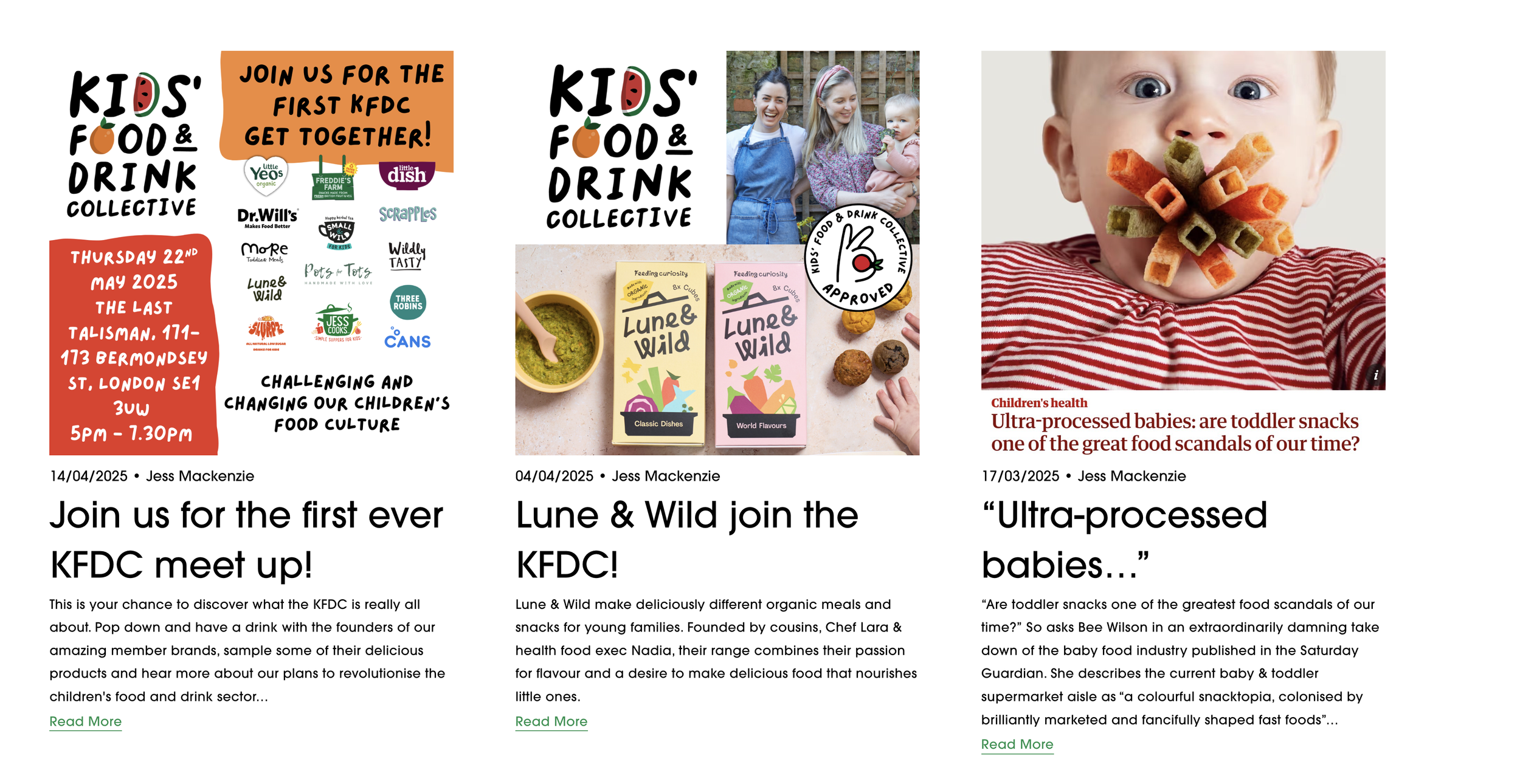Click the little dish logo
The image size is (1520, 784).
pyautogui.click(x=407, y=175)
